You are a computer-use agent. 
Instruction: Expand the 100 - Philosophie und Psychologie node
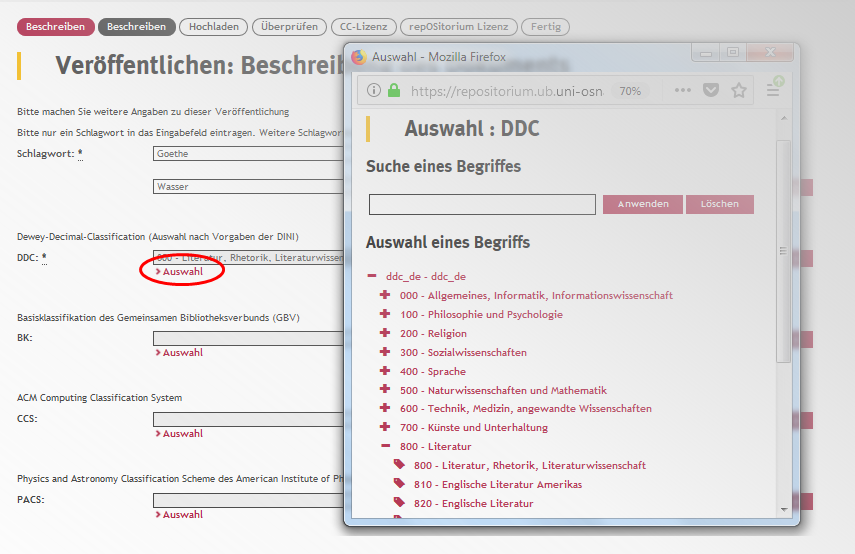click(385, 314)
